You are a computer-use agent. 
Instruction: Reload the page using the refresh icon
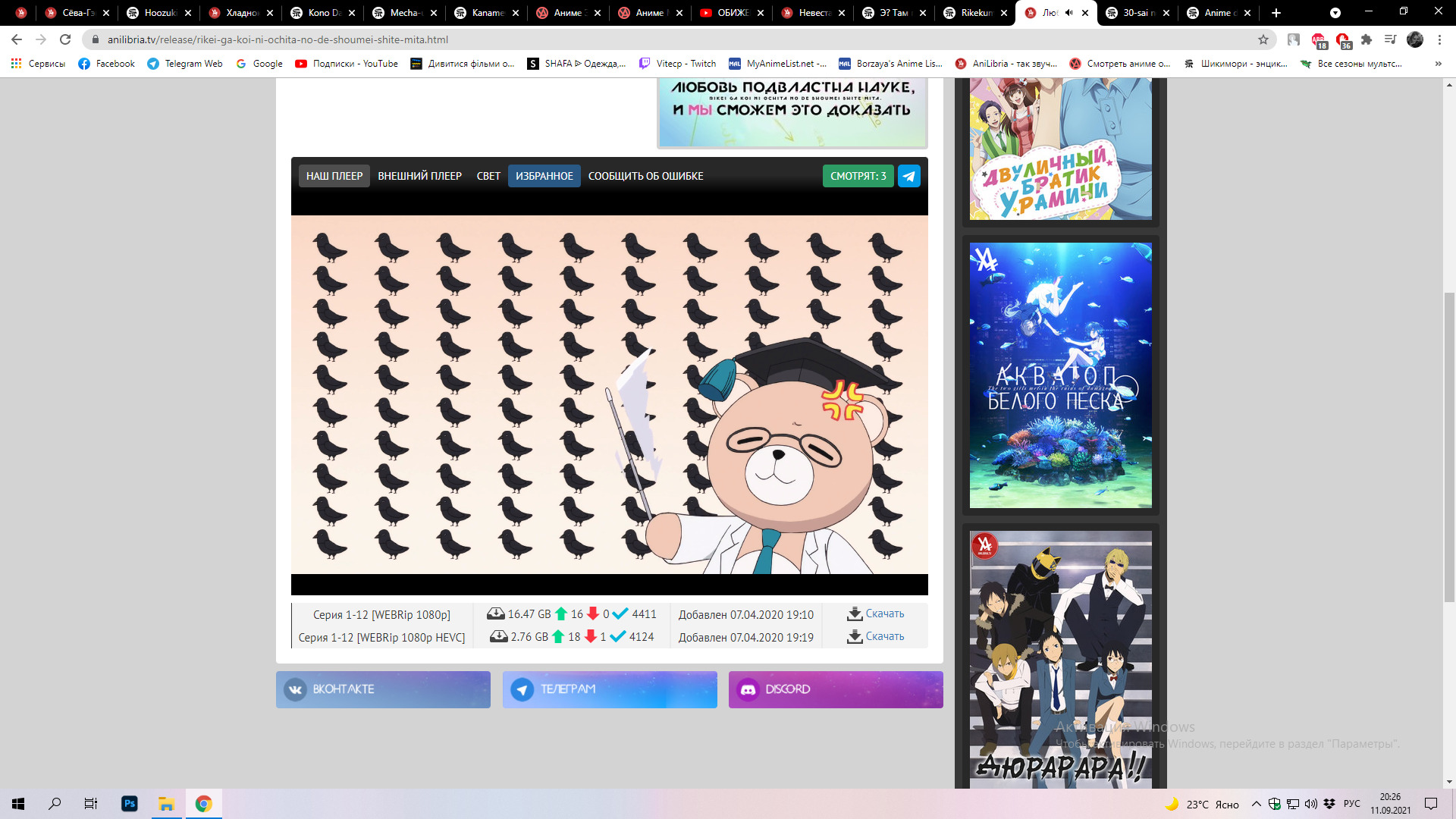click(65, 39)
